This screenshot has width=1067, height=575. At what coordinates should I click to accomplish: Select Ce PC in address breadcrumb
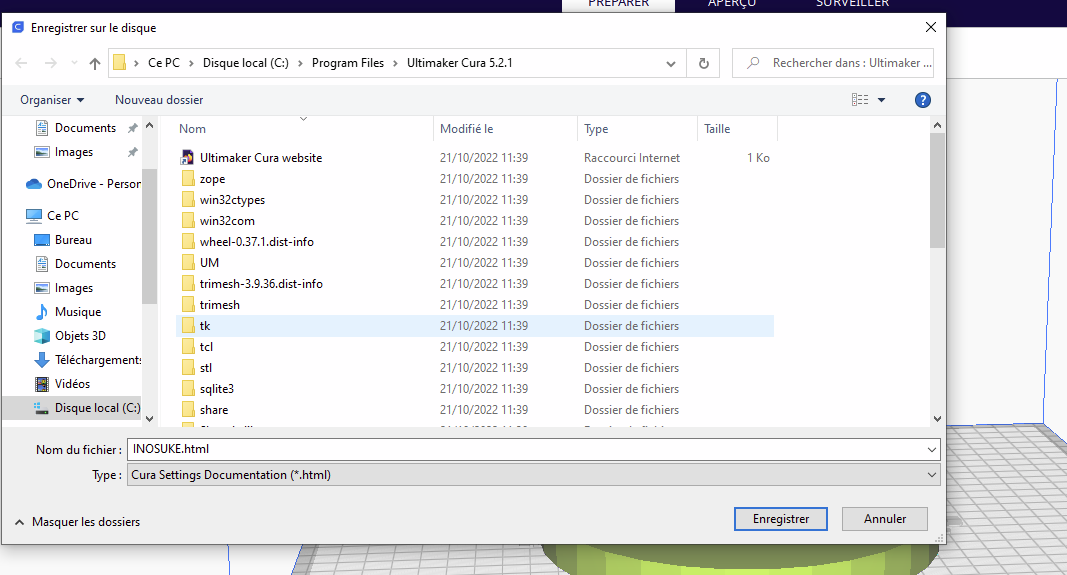pos(164,63)
